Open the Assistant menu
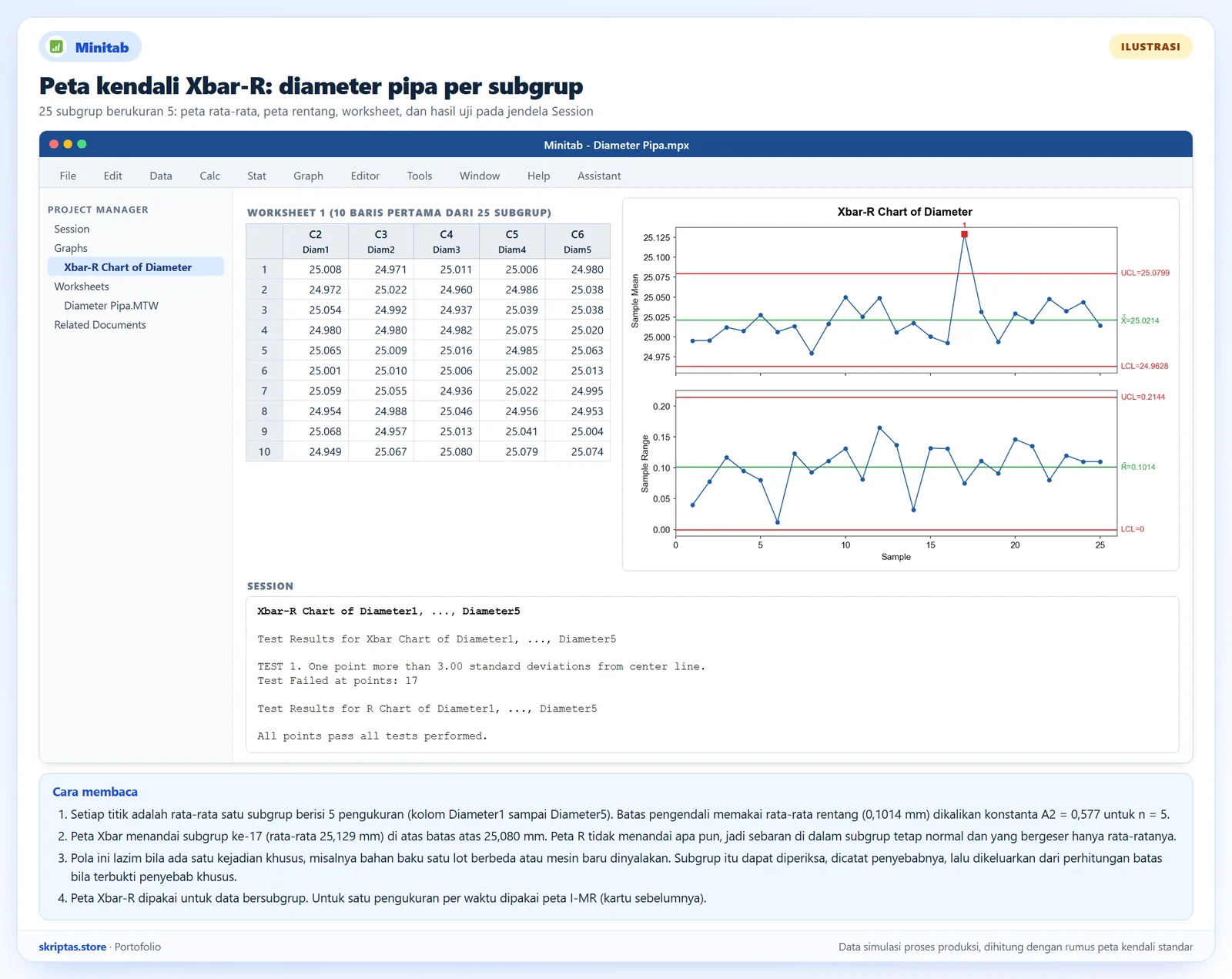Image resolution: width=1232 pixels, height=979 pixels. pyautogui.click(x=599, y=176)
